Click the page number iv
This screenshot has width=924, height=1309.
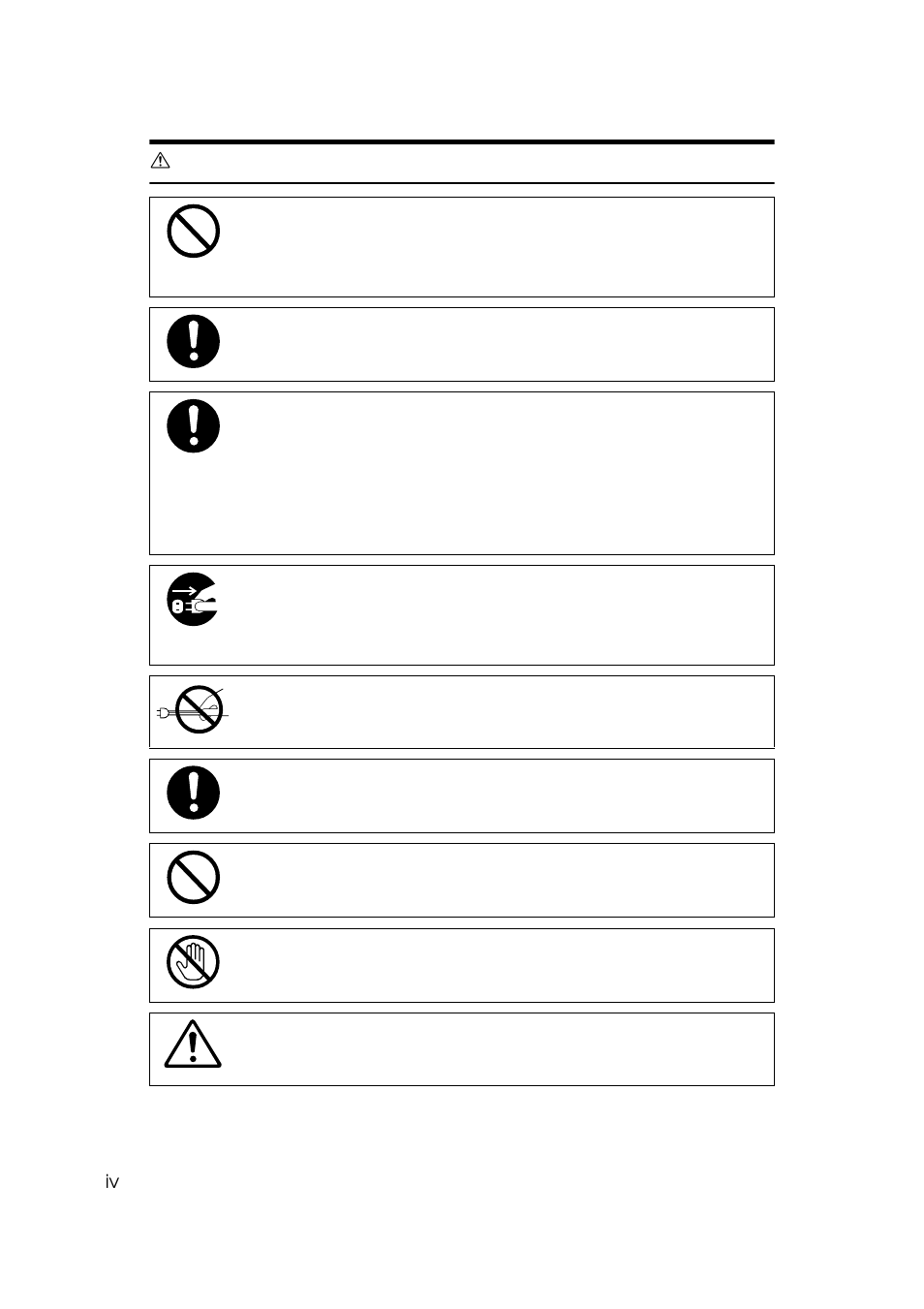tap(112, 1181)
